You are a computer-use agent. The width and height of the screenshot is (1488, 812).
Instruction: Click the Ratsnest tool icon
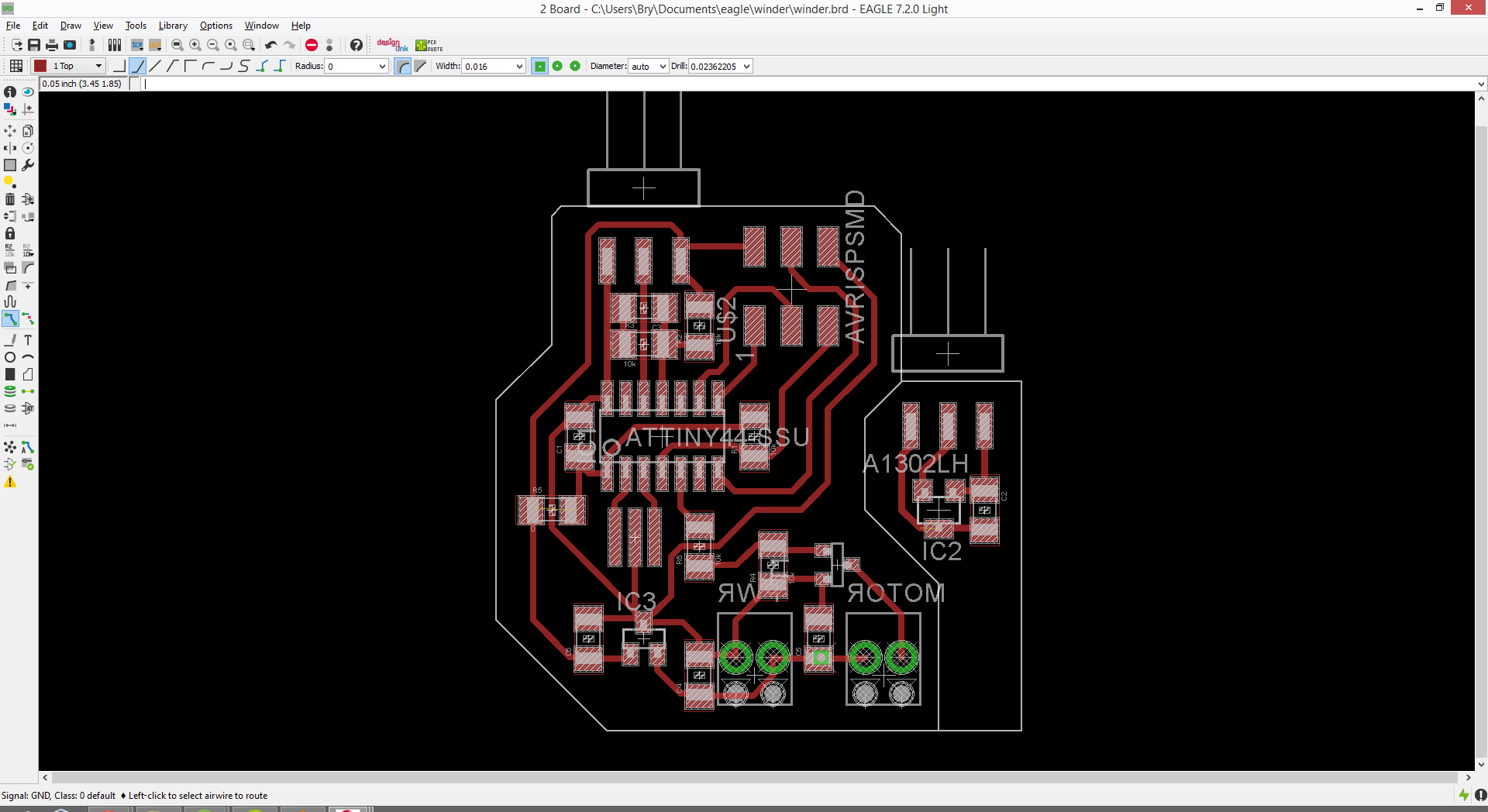click(10, 447)
